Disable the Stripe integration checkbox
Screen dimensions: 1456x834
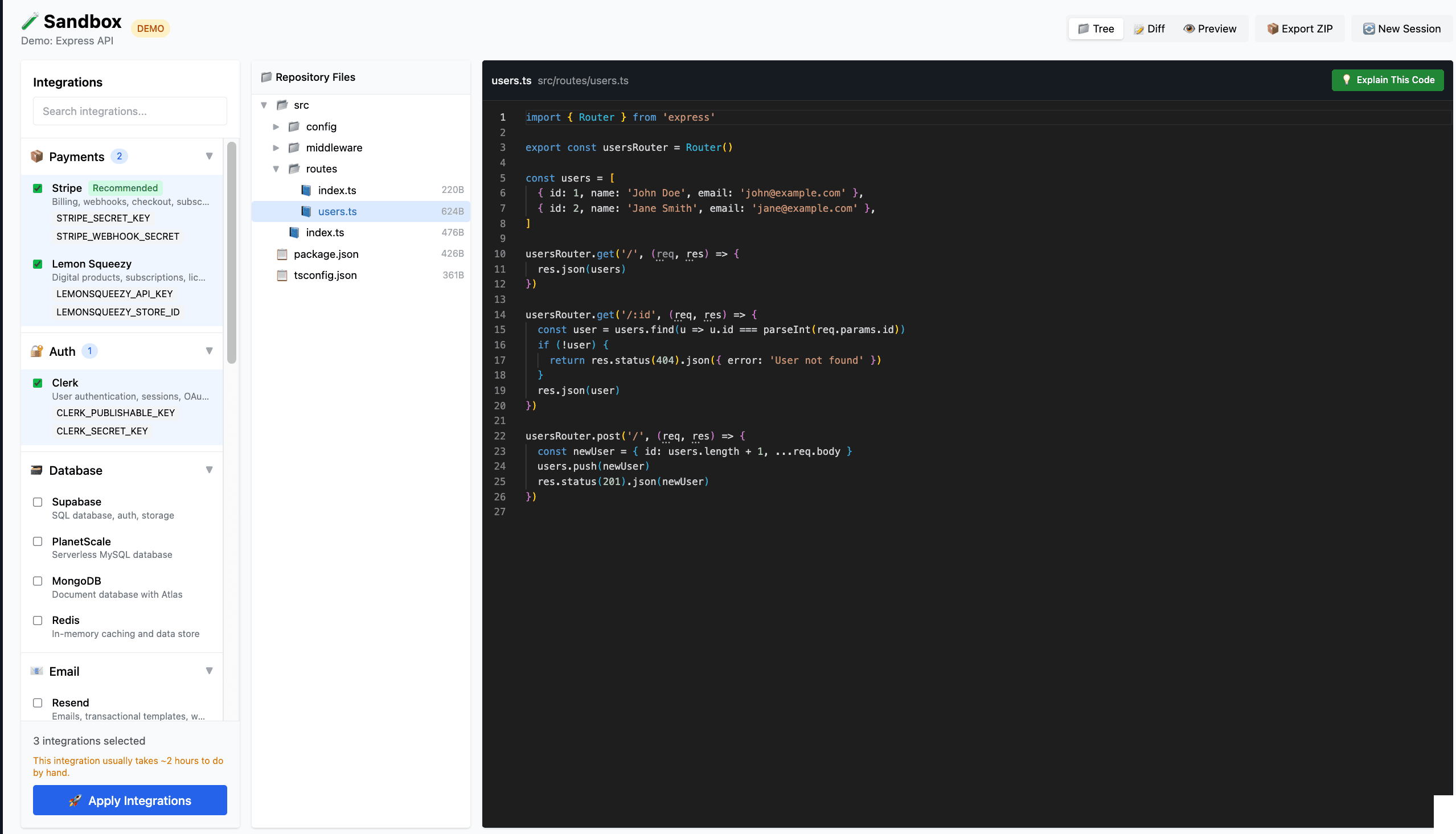[38, 188]
